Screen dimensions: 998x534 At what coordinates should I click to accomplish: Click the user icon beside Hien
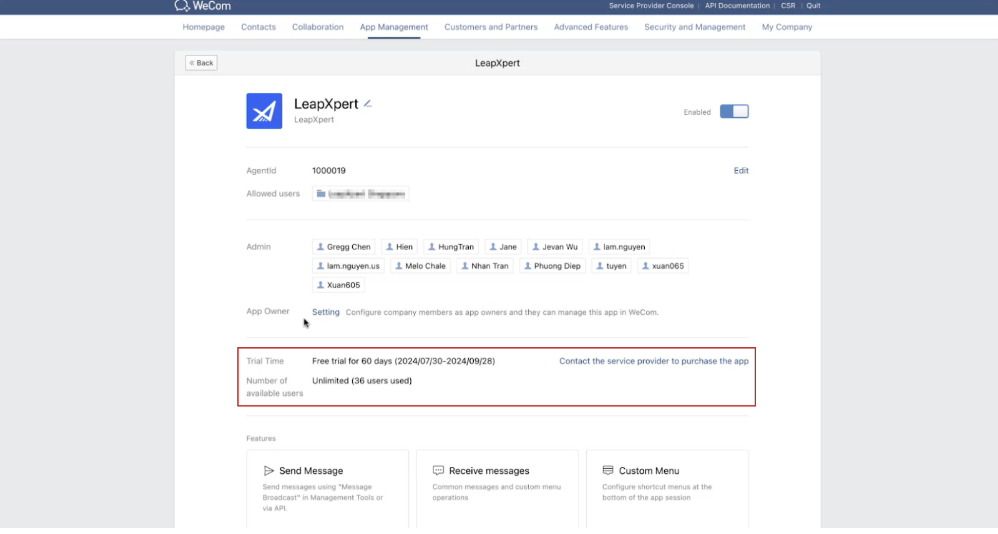390,247
